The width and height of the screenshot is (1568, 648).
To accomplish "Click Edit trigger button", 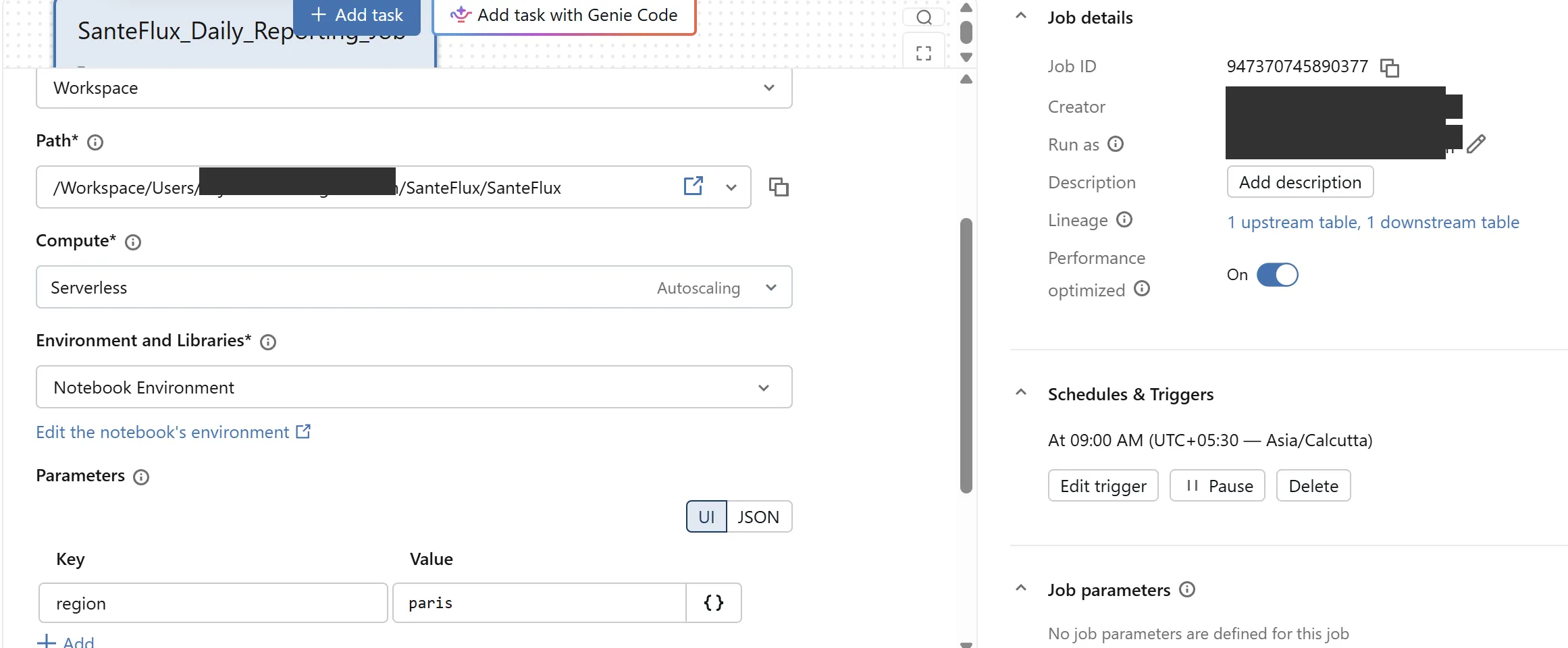I will coord(1103,485).
